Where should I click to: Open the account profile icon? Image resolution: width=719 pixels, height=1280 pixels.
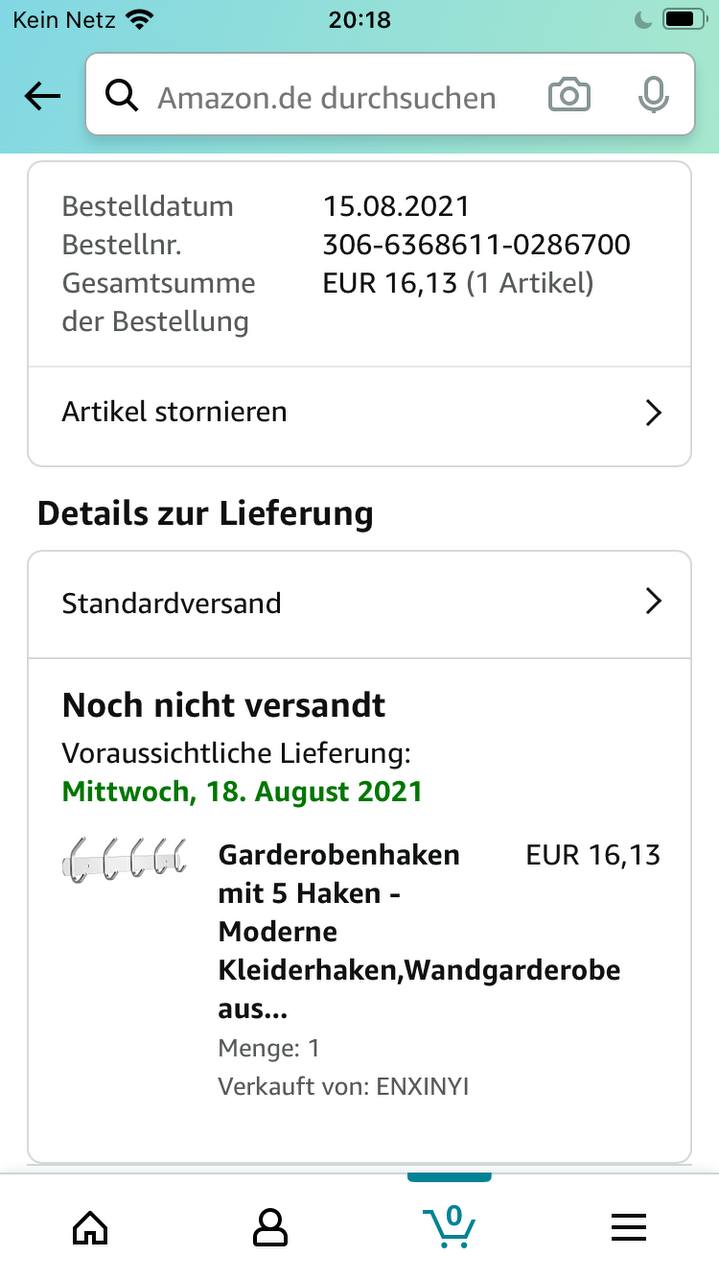point(270,1226)
